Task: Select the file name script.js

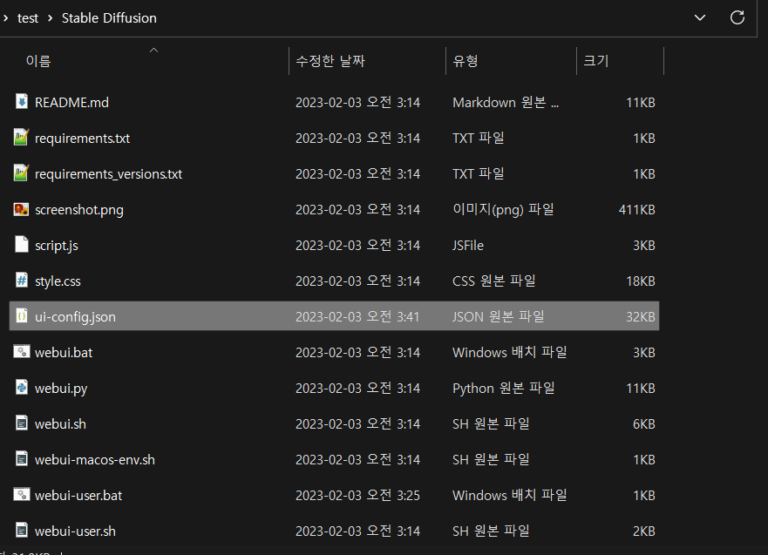Action: pos(56,245)
